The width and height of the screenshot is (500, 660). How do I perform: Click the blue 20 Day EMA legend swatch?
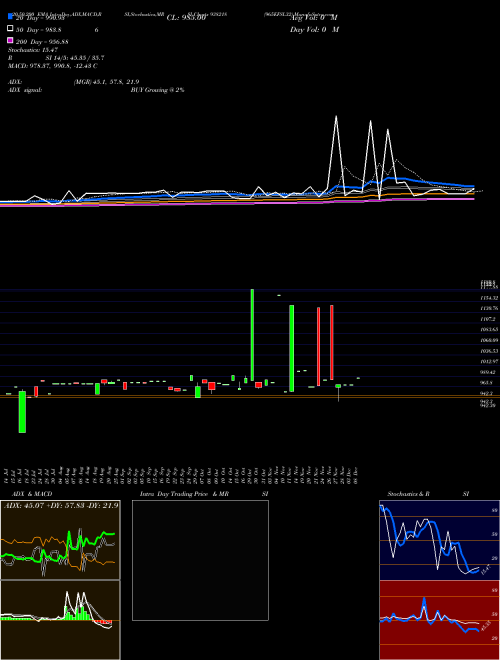(x=10, y=17)
